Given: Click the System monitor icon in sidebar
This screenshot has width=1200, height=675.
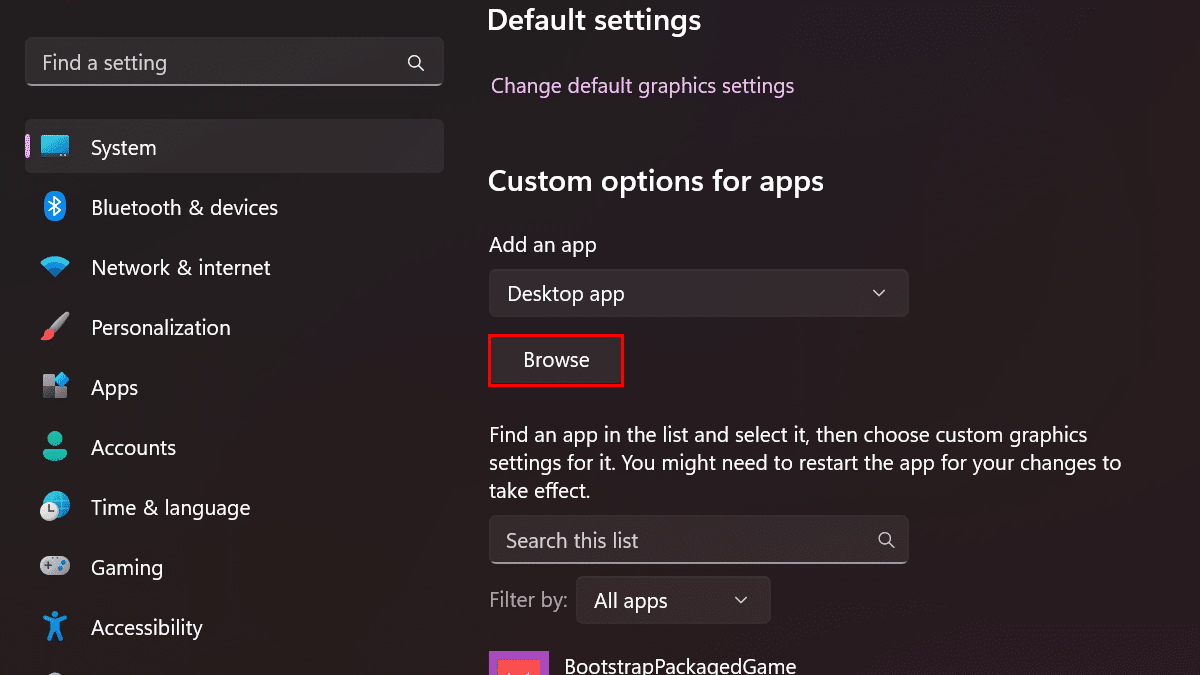Looking at the screenshot, I should click(x=55, y=147).
